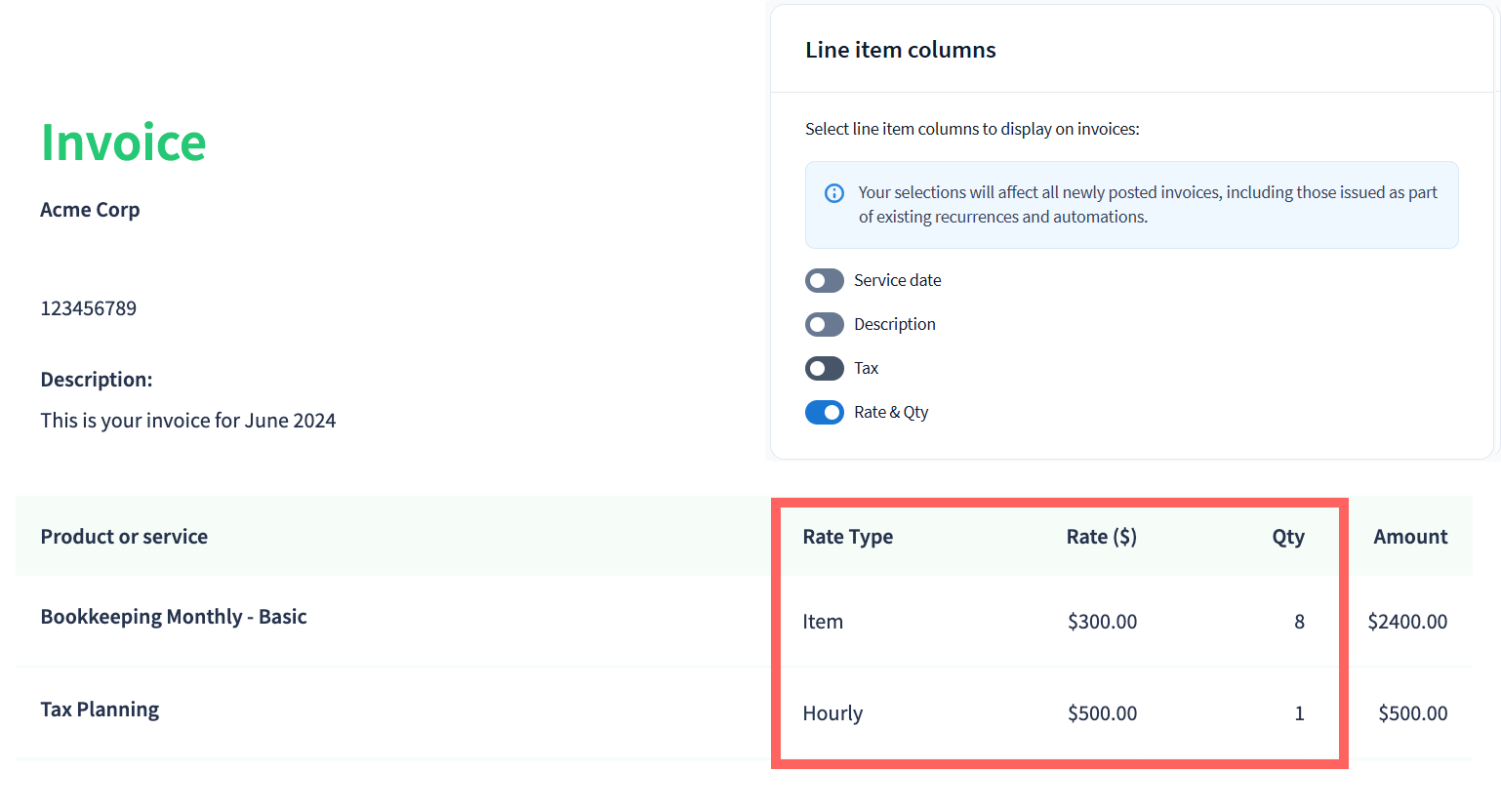Select the Tax Planning line item

[100, 710]
